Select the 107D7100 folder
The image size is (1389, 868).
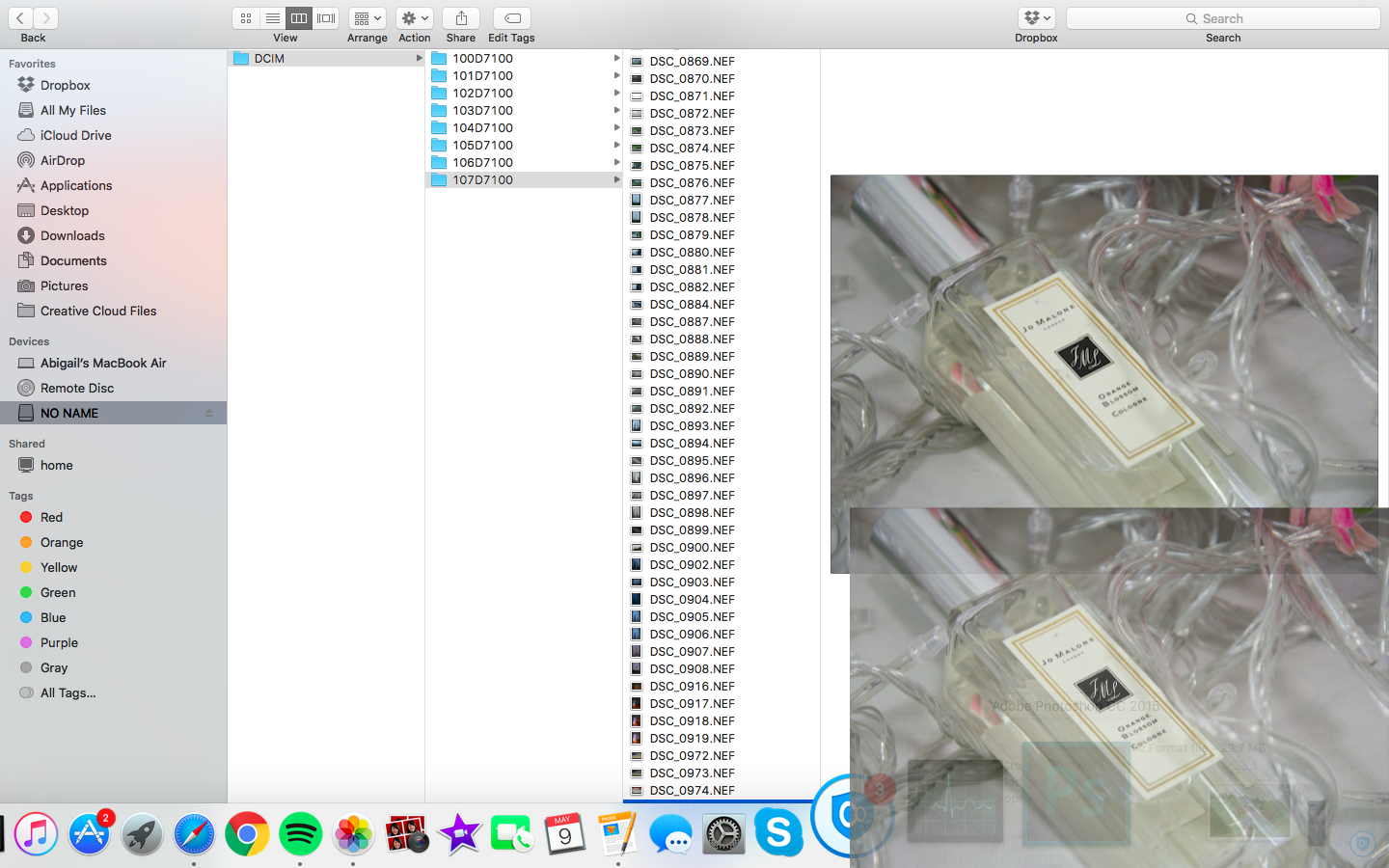[524, 179]
